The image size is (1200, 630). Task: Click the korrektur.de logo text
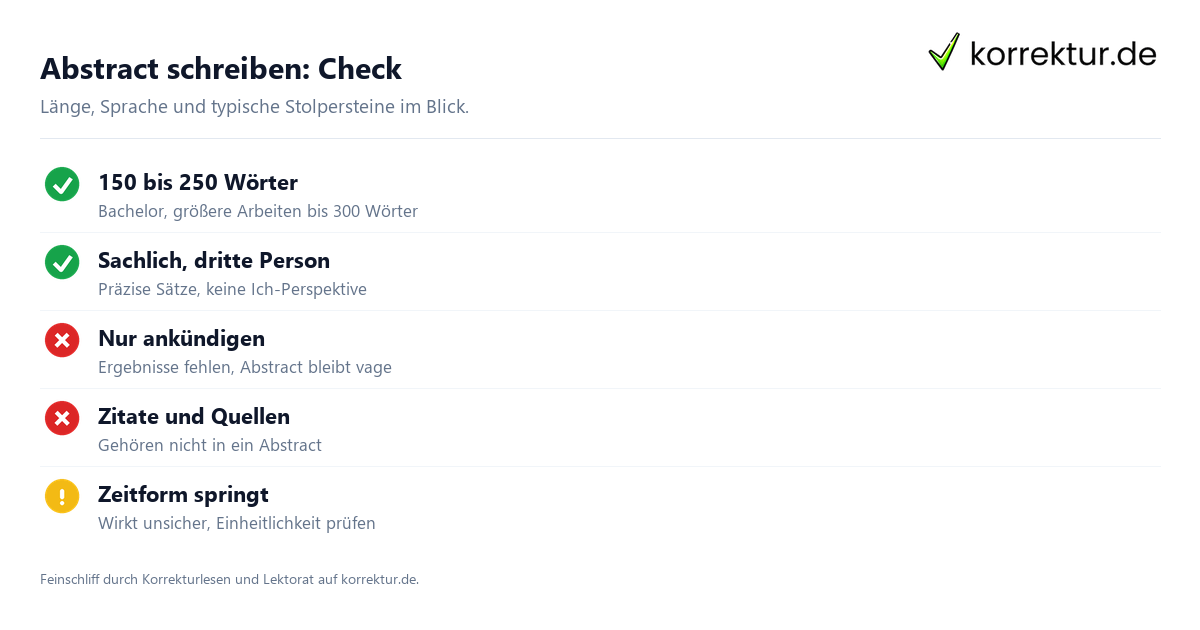coord(1063,54)
